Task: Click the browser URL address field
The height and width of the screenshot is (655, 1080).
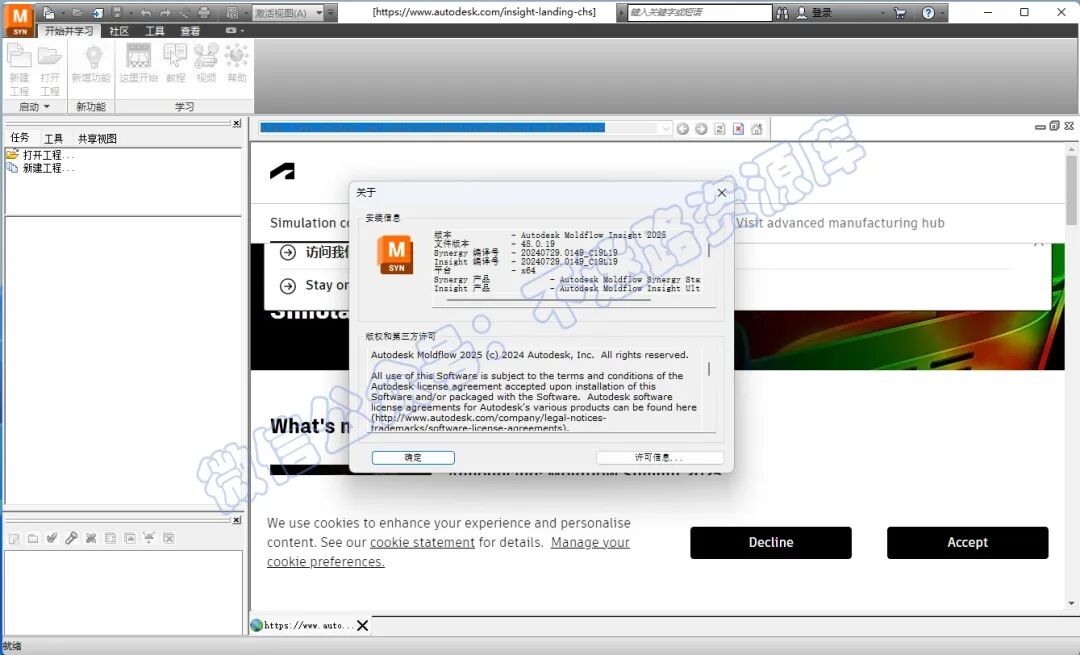Action: (x=459, y=128)
